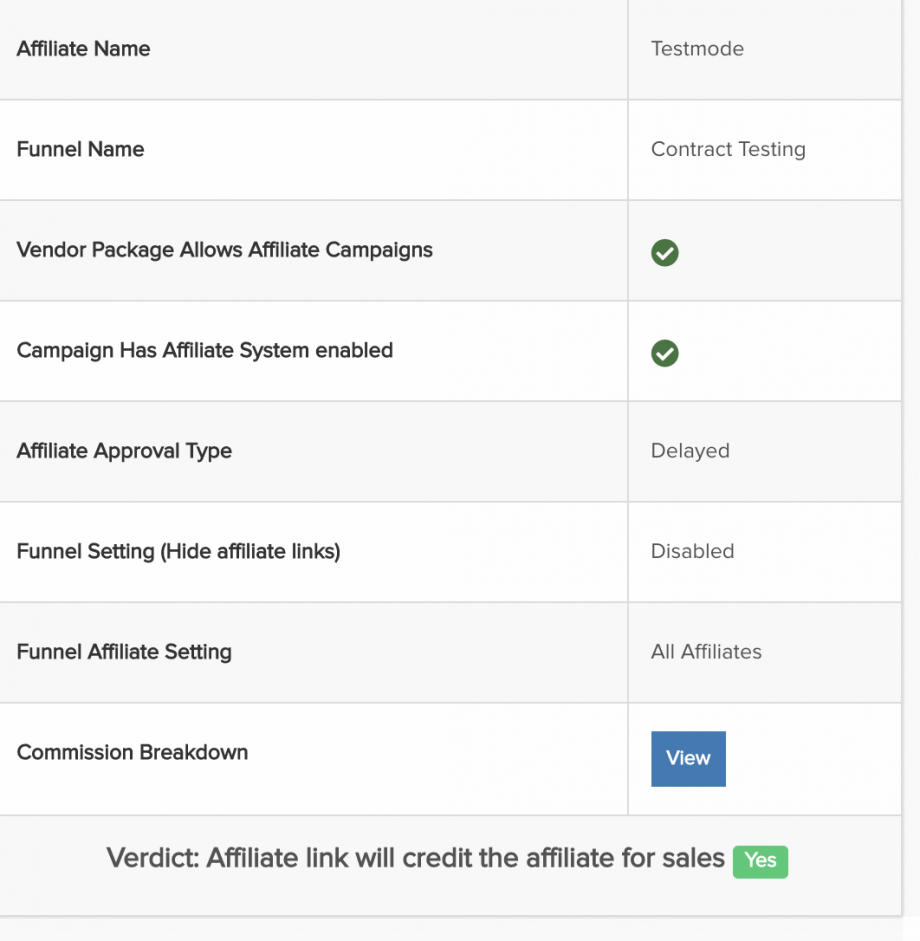The width and height of the screenshot is (920, 941).
Task: Click the words Funnel Setting in sixth row
Action: click(85, 551)
